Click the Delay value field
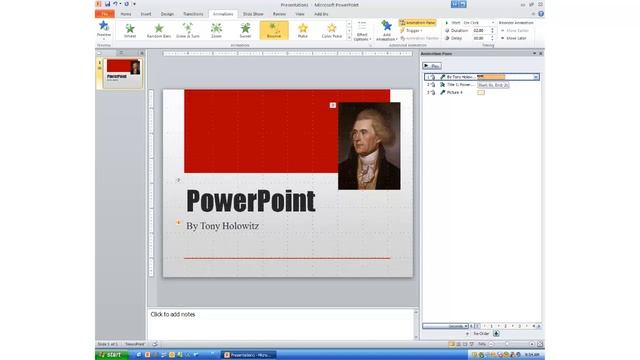640x360 pixels. pyautogui.click(x=480, y=38)
